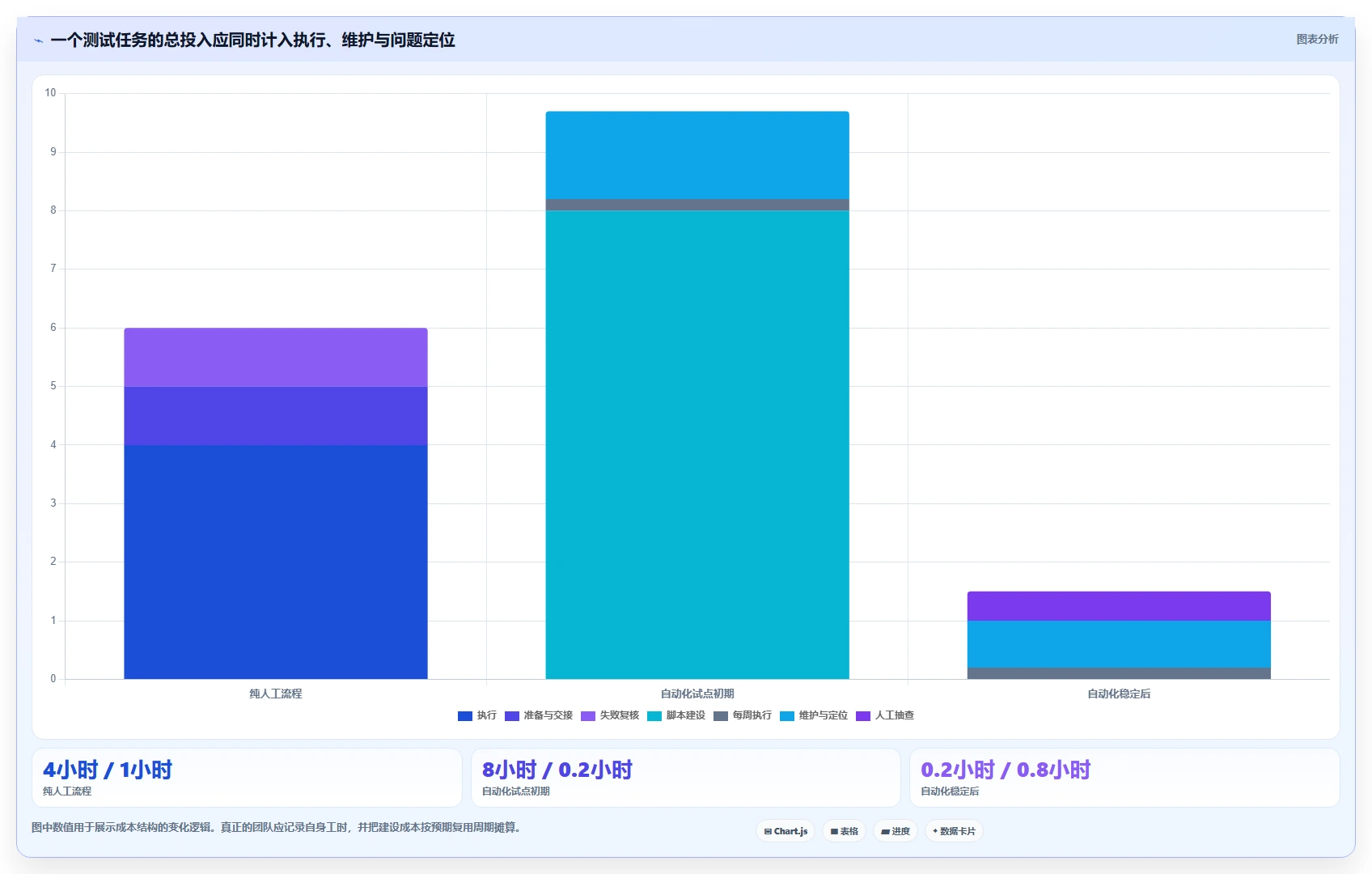Click the 自动化稳定后 x-axis label
This screenshot has height=874, width=1372.
point(1119,694)
